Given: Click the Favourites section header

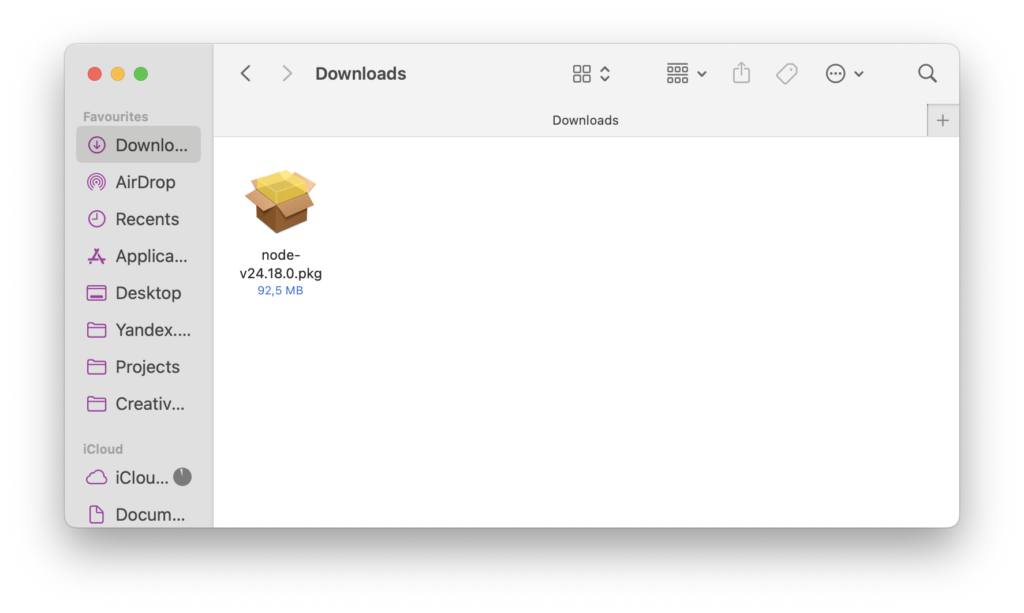Looking at the screenshot, I should (x=116, y=116).
